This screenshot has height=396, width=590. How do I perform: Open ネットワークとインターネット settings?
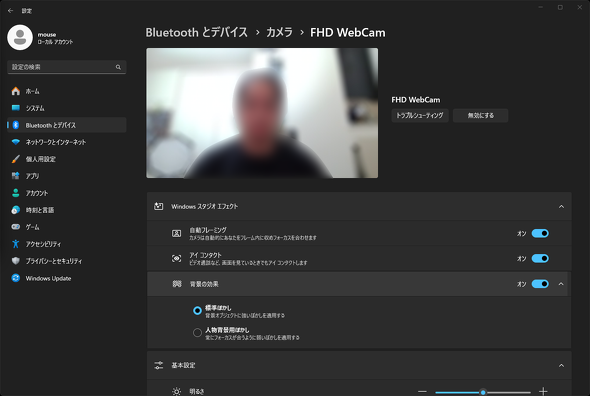67,142
